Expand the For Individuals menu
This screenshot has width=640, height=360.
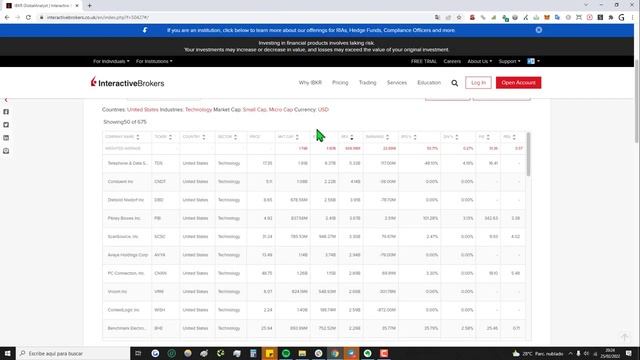111,61
